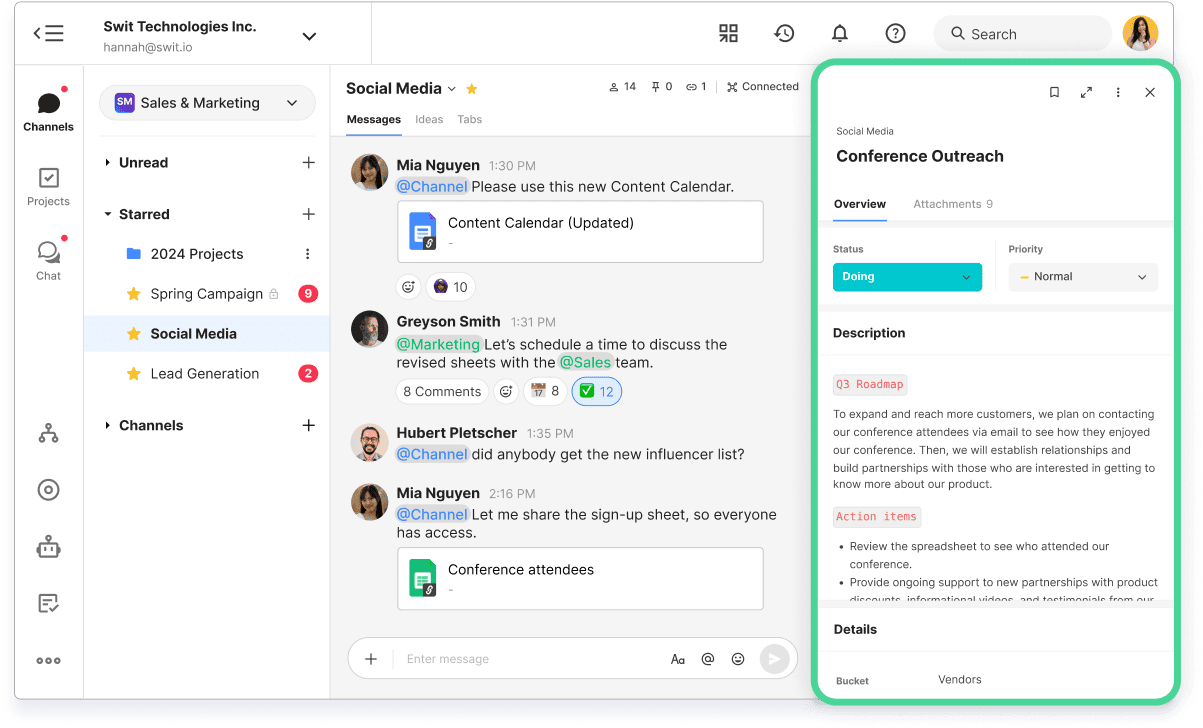Viewport: 1203px width, 728px height.
Task: Bookmark the Conference Outreach task
Action: [x=1054, y=92]
